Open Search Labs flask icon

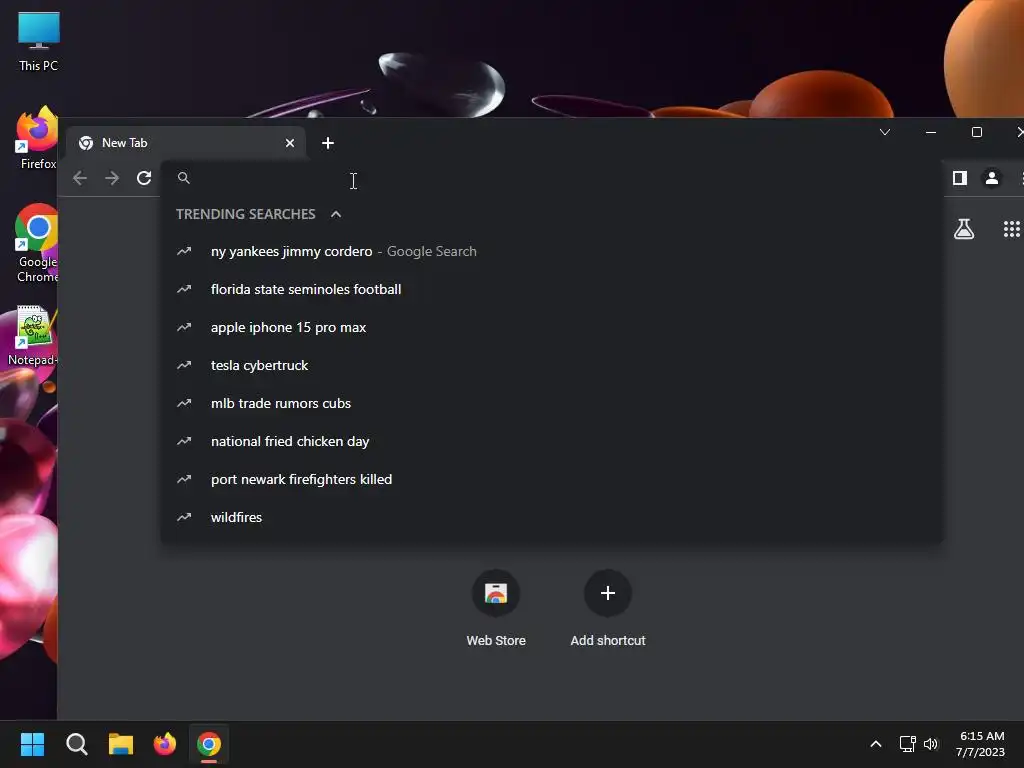point(964,229)
